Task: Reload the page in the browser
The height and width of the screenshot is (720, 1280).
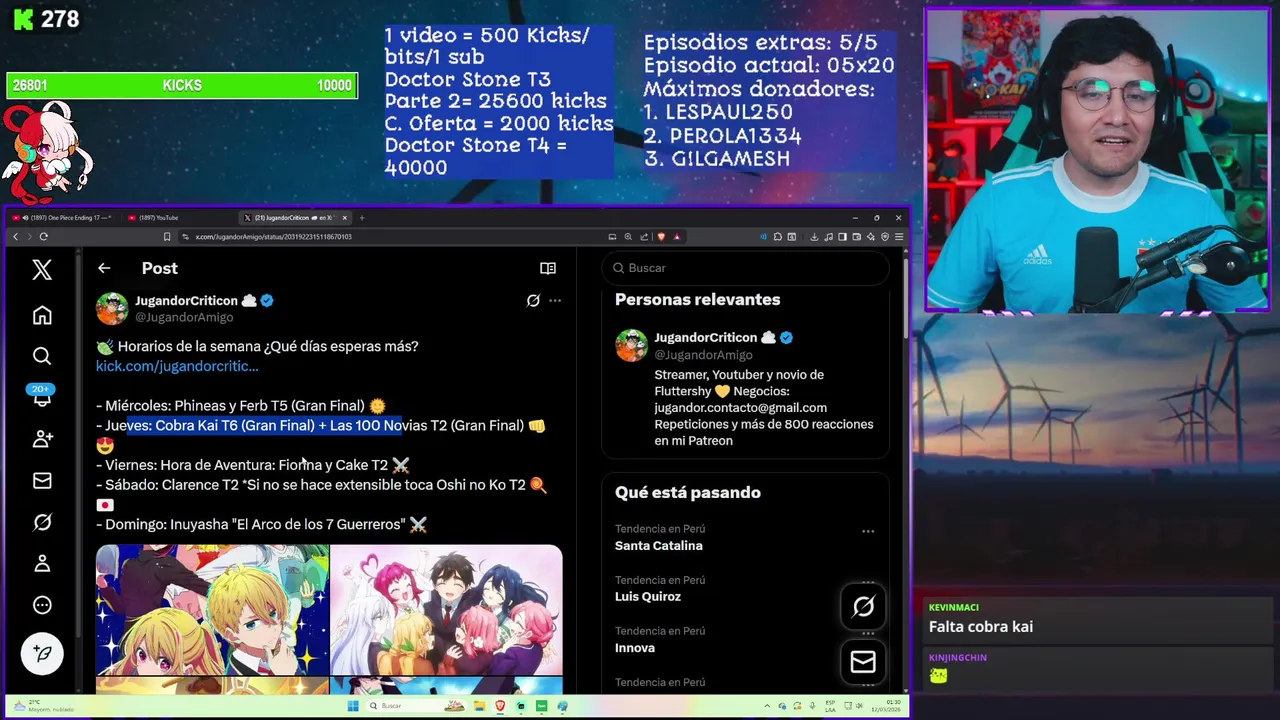Action: [x=43, y=237]
